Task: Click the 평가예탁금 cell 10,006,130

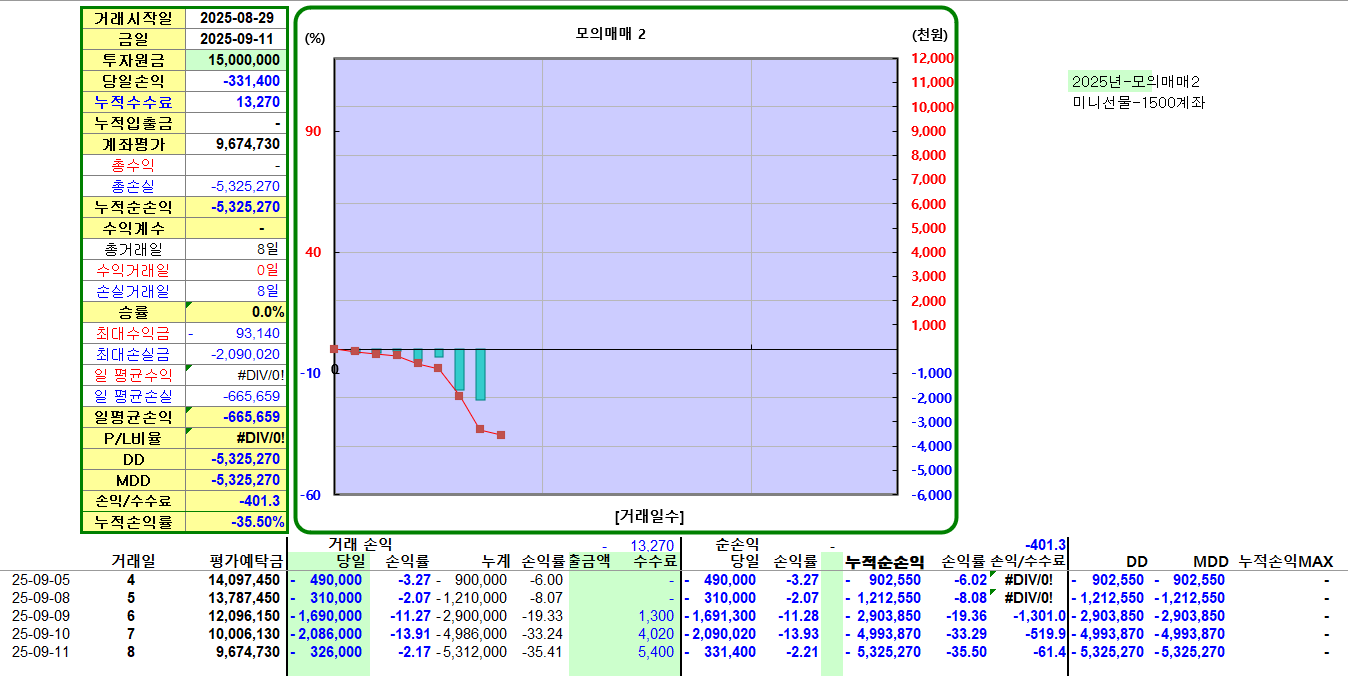Action: [244, 634]
